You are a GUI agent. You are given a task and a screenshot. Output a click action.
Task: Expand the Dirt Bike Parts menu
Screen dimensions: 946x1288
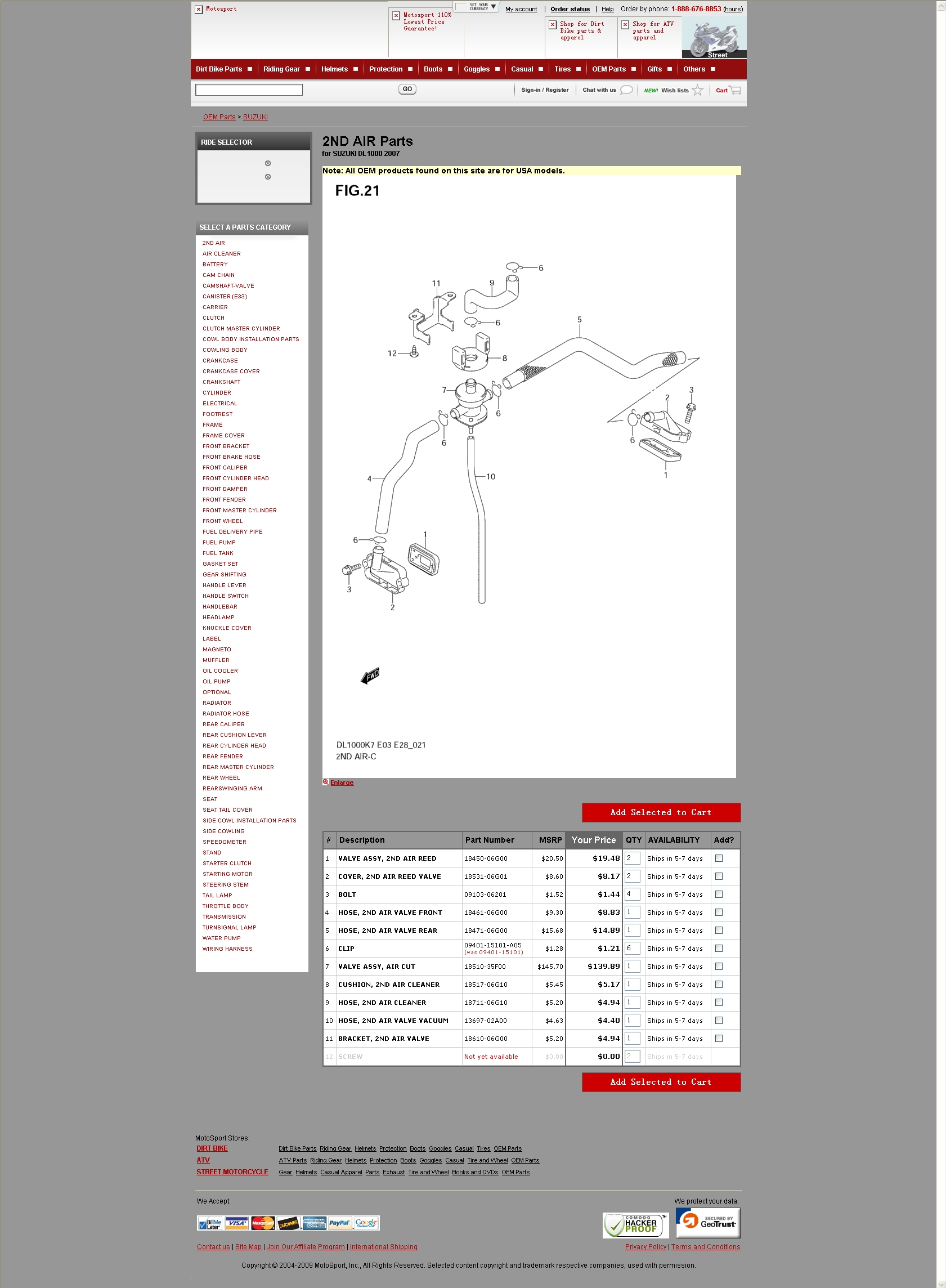point(224,69)
